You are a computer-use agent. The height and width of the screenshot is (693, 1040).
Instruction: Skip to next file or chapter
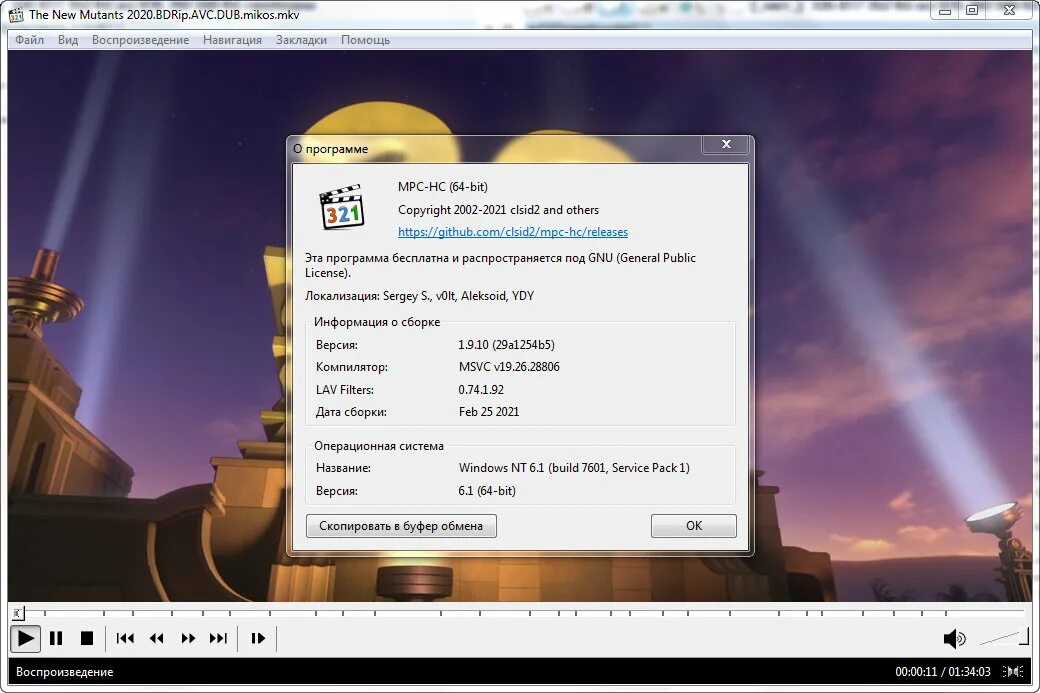[218, 638]
